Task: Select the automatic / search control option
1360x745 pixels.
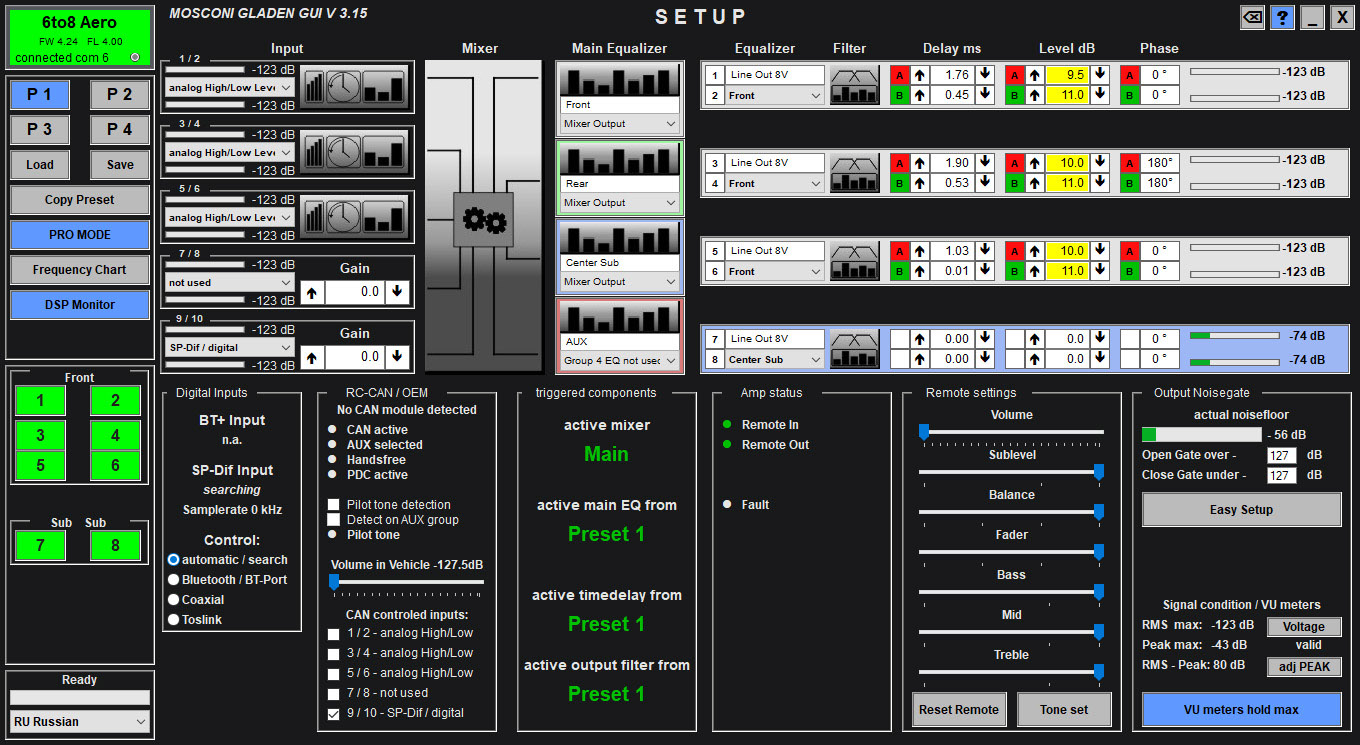Action: [x=173, y=560]
